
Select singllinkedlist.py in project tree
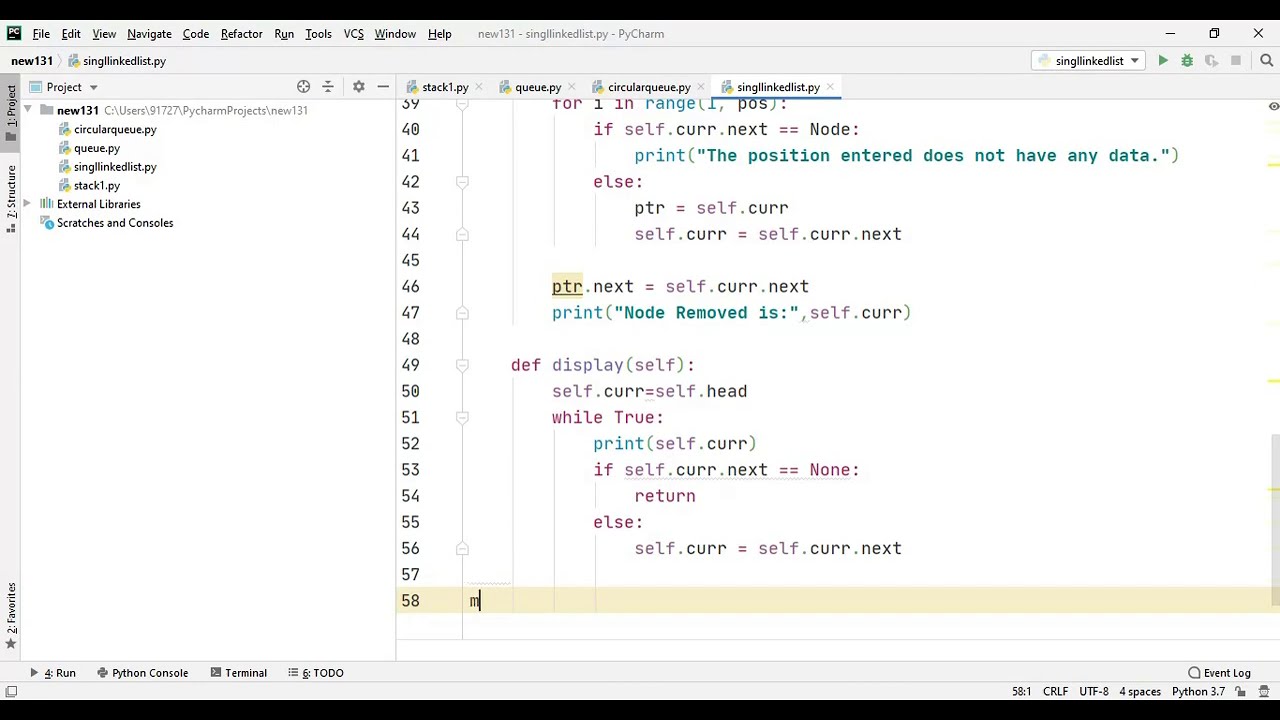pyautogui.click(x=115, y=167)
